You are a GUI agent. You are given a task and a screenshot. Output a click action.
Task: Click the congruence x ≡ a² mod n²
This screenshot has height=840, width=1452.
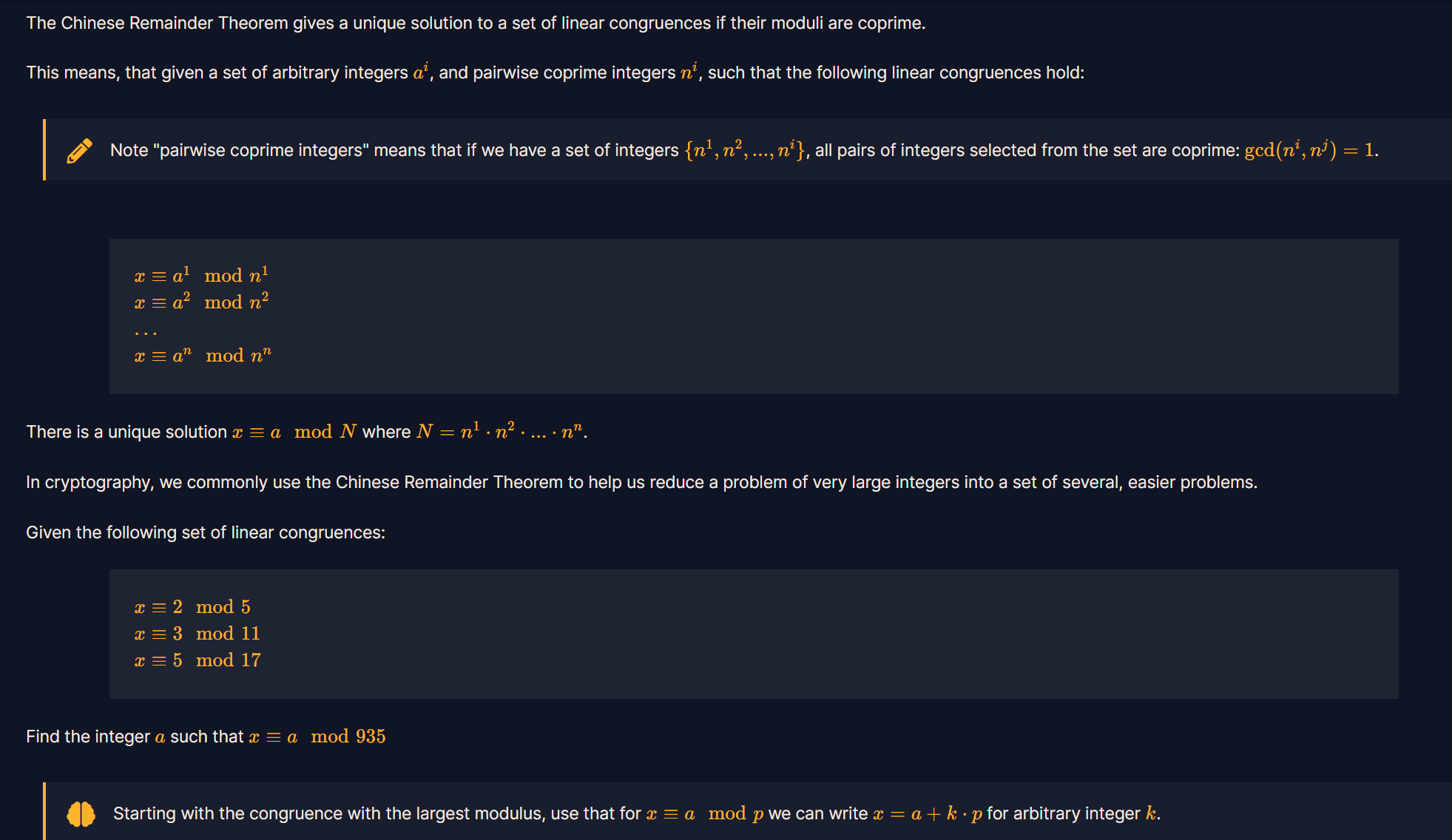[x=201, y=302]
